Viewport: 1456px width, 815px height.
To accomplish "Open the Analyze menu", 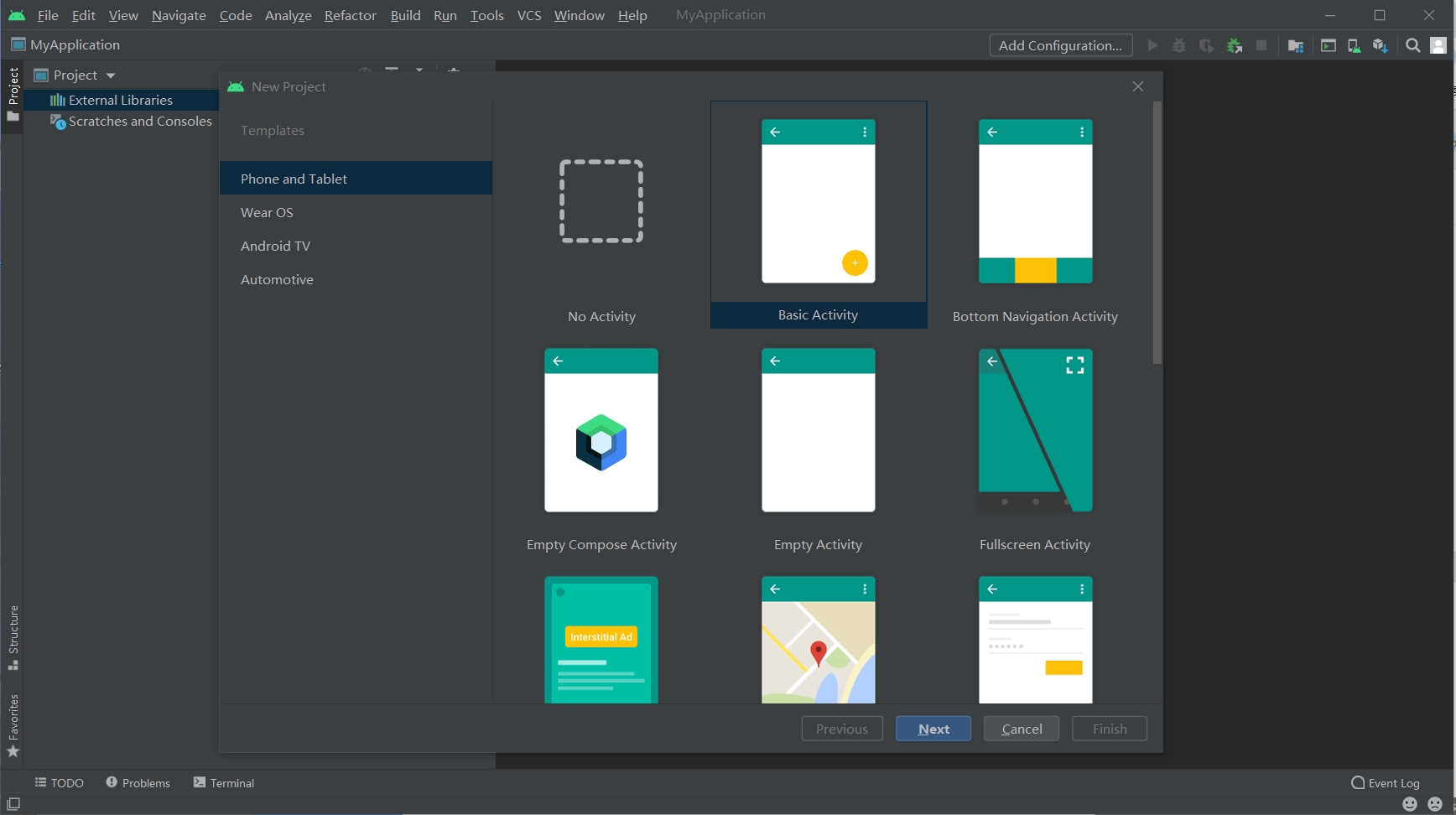I will coord(289,15).
